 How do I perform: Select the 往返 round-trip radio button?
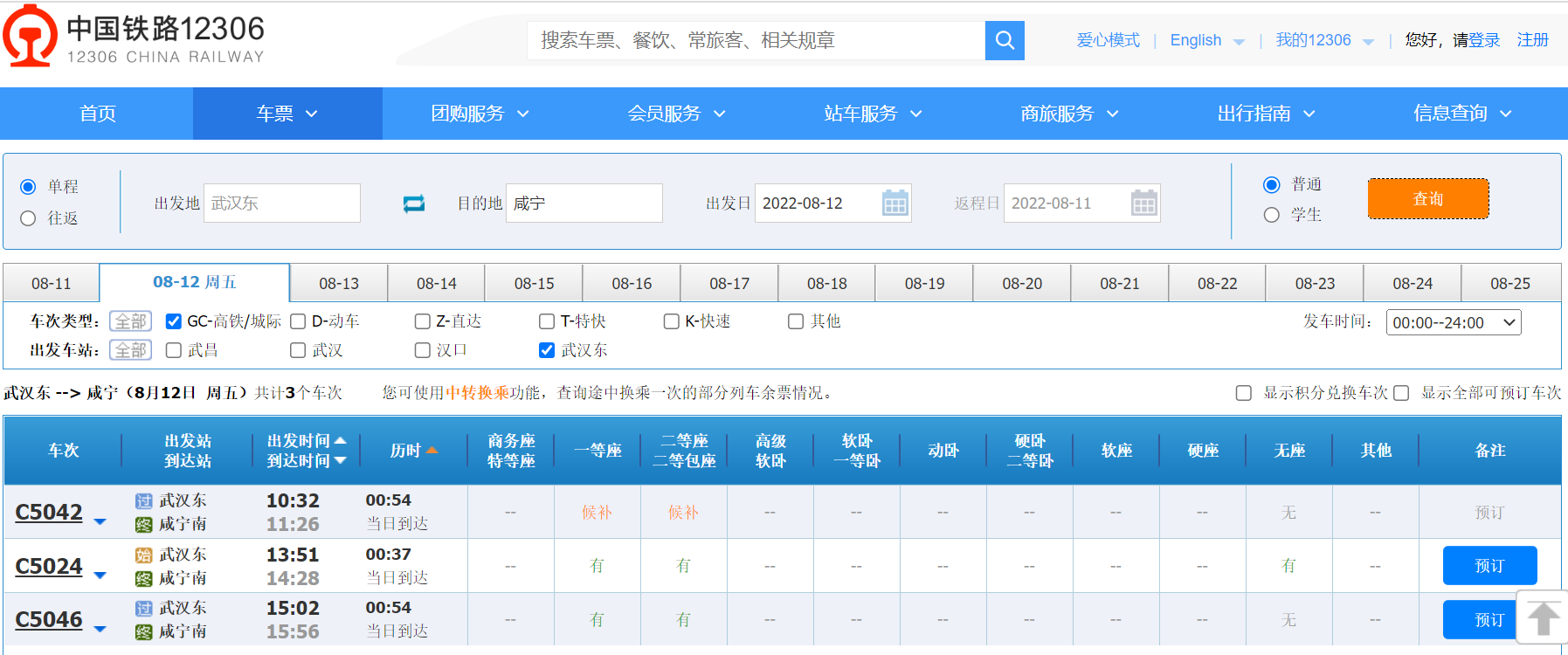[28, 218]
